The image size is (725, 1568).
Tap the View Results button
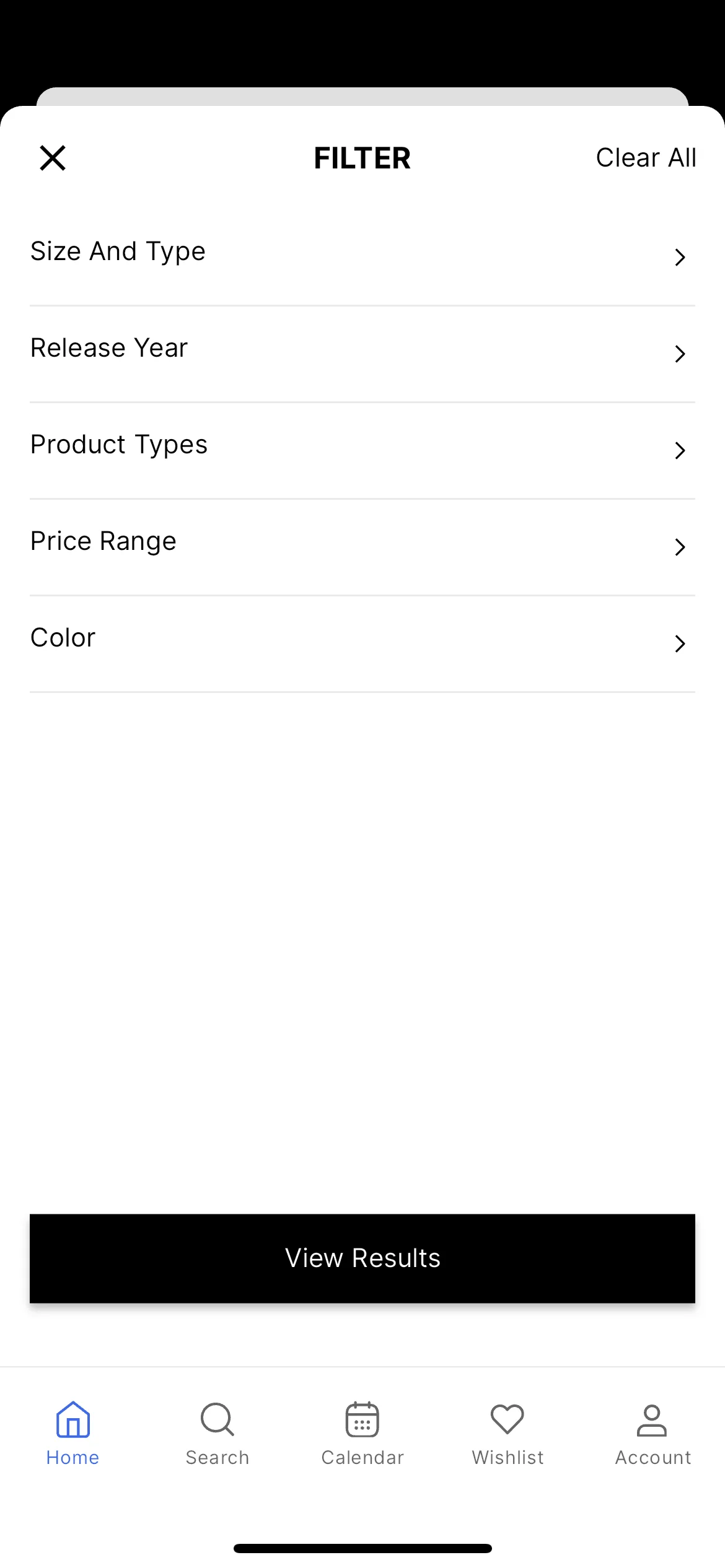[x=362, y=1258]
